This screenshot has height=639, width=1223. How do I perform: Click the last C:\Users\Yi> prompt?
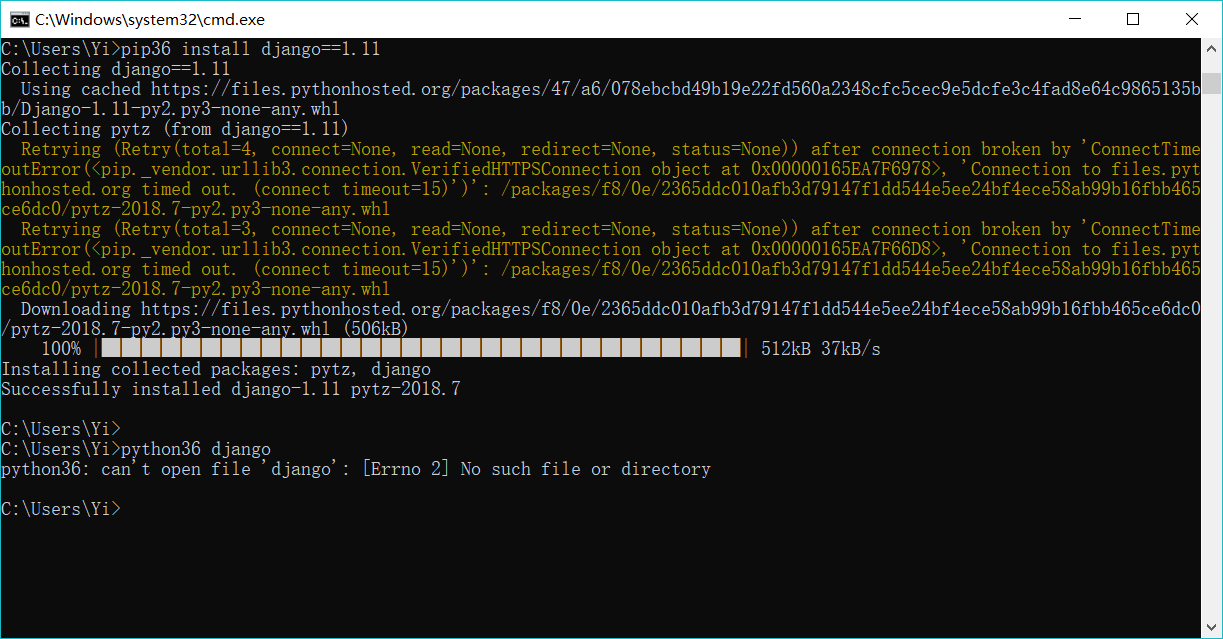[x=61, y=509]
